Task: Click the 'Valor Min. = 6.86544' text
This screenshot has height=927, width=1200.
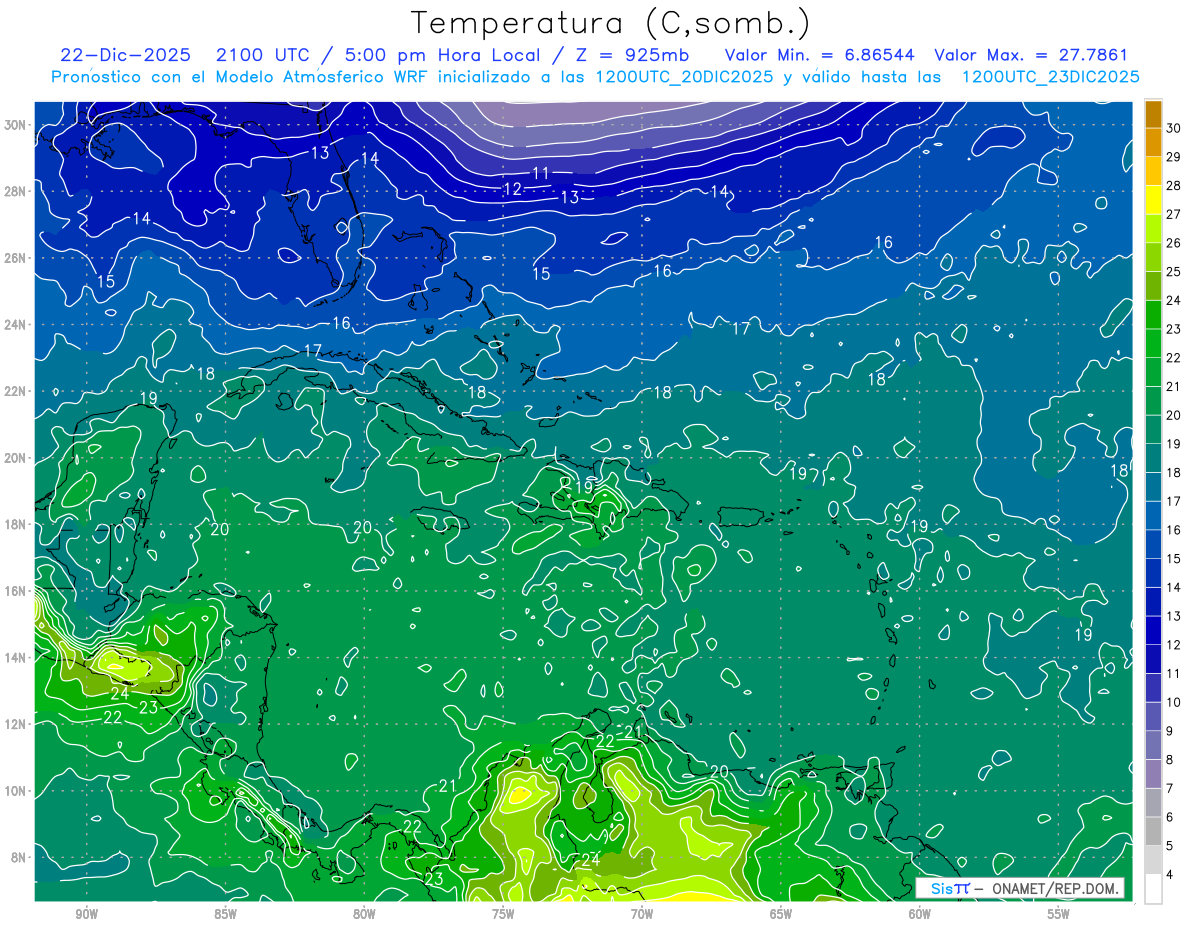Action: (x=820, y=55)
